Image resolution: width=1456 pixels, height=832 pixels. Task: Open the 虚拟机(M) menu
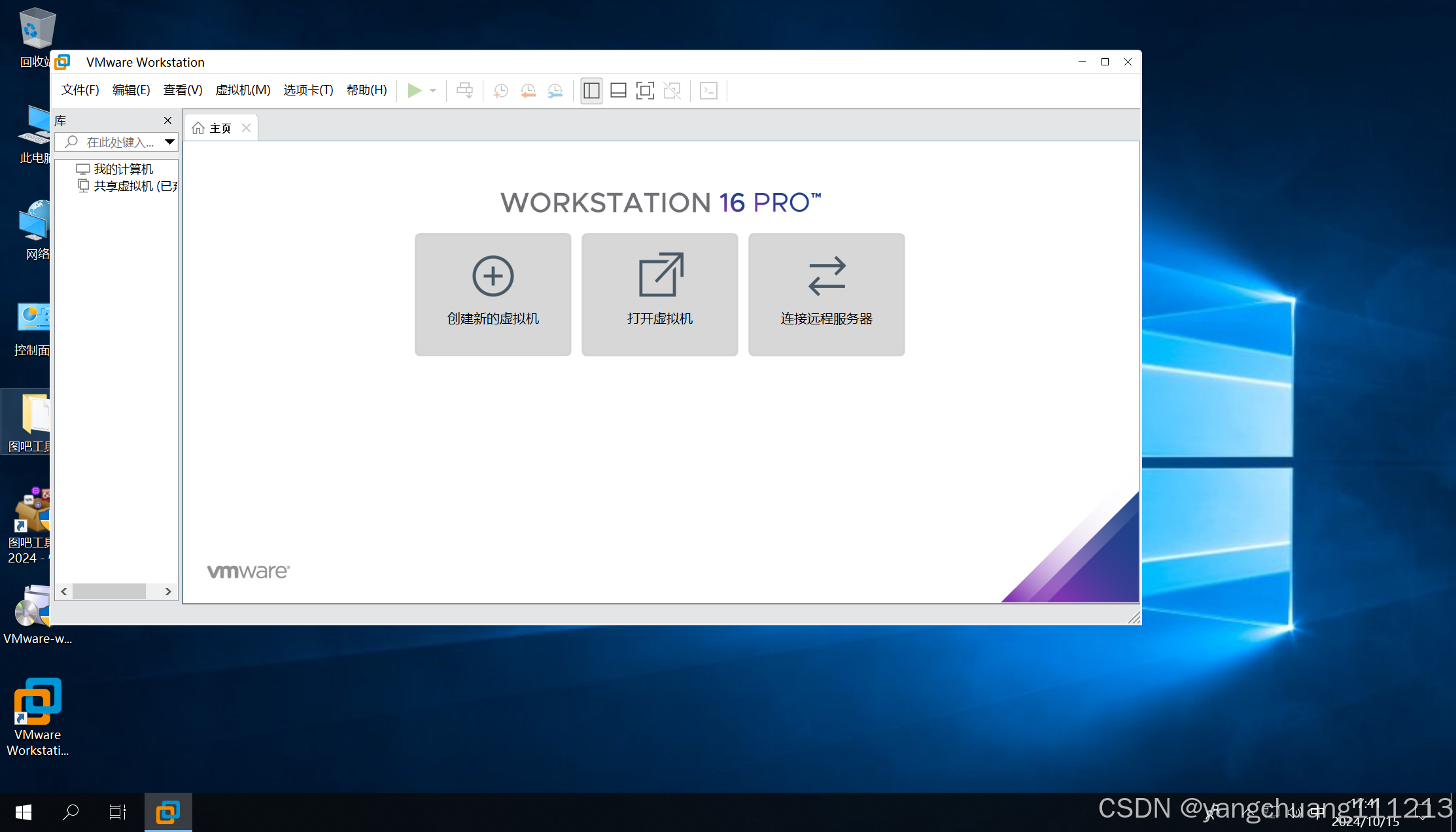[x=243, y=90]
